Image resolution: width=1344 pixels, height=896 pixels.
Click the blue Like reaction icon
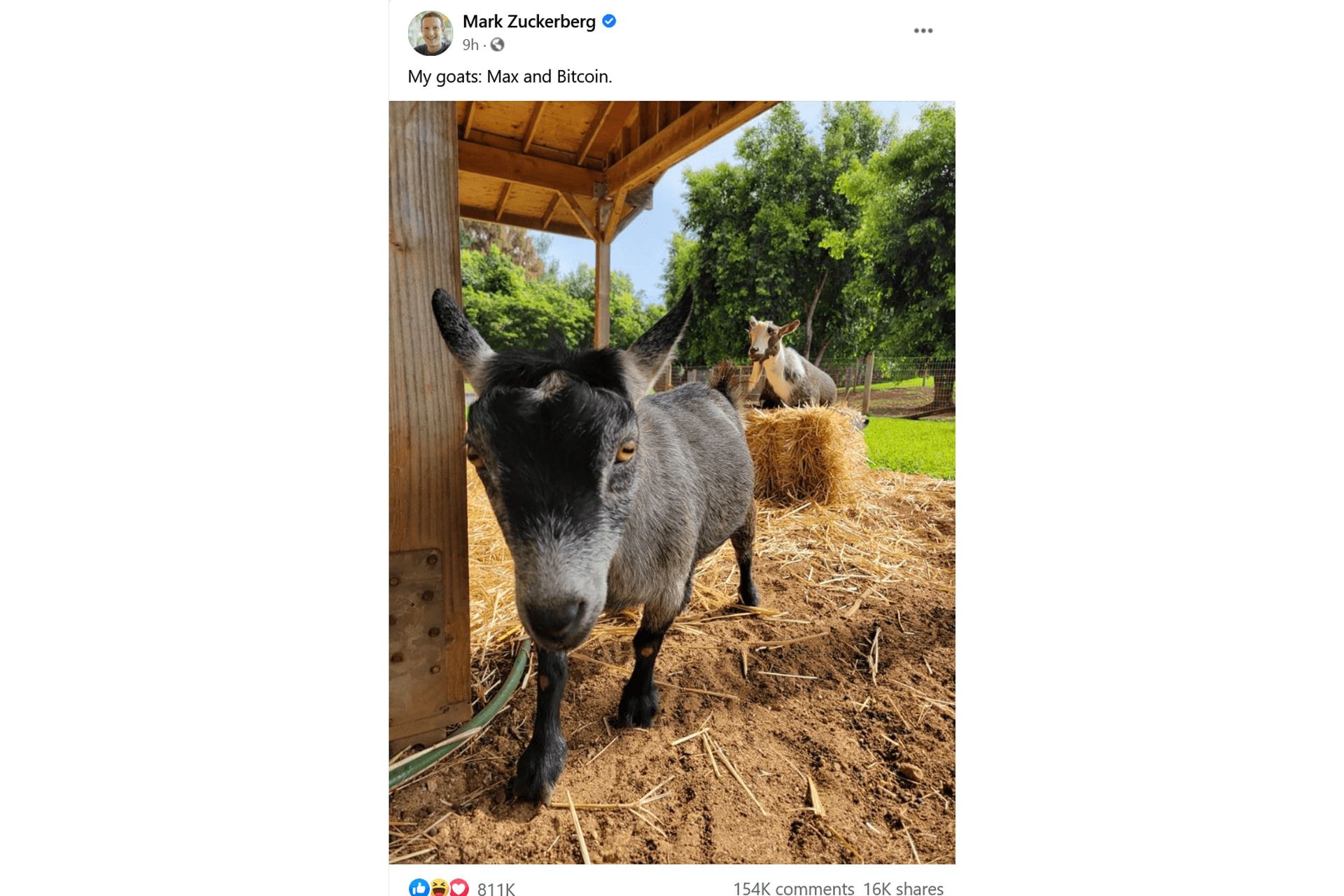click(419, 888)
